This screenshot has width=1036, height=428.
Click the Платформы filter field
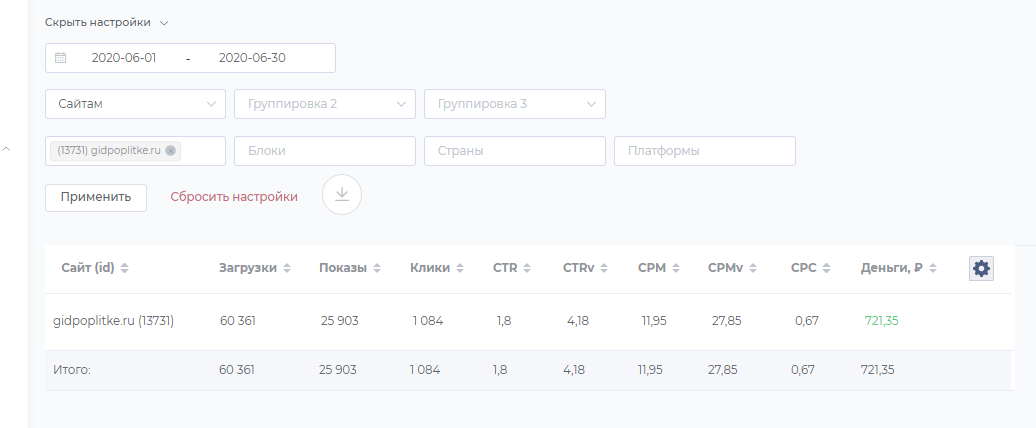[705, 151]
